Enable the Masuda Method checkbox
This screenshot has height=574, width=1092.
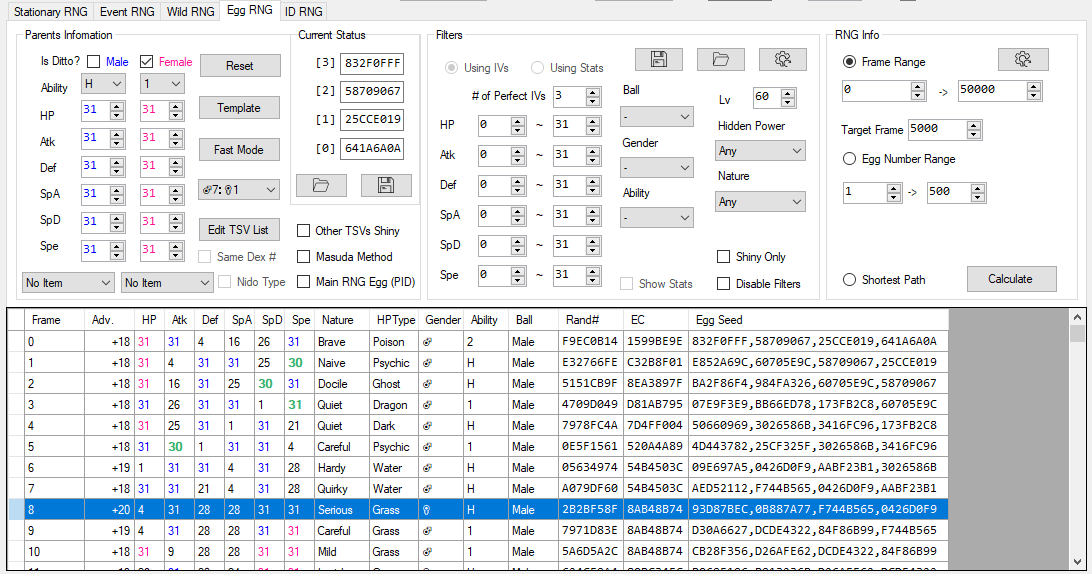[304, 257]
